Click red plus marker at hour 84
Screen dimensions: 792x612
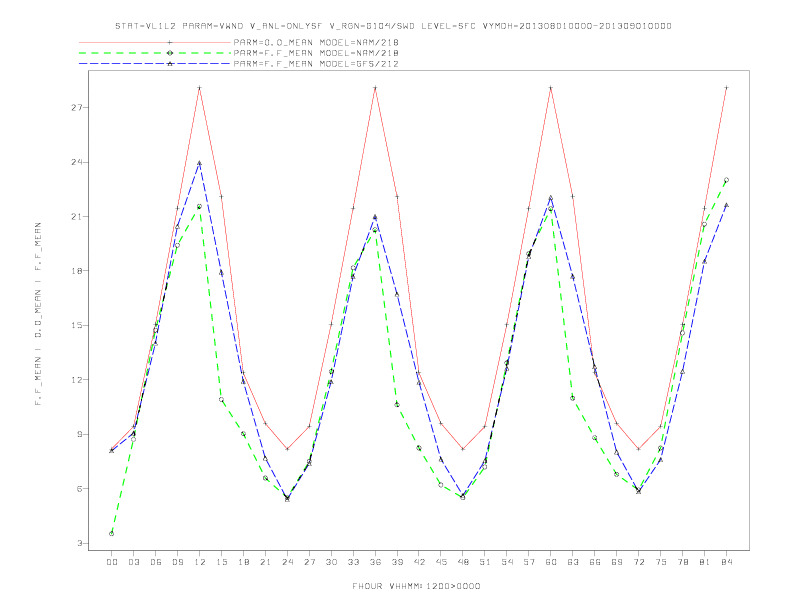click(726, 88)
